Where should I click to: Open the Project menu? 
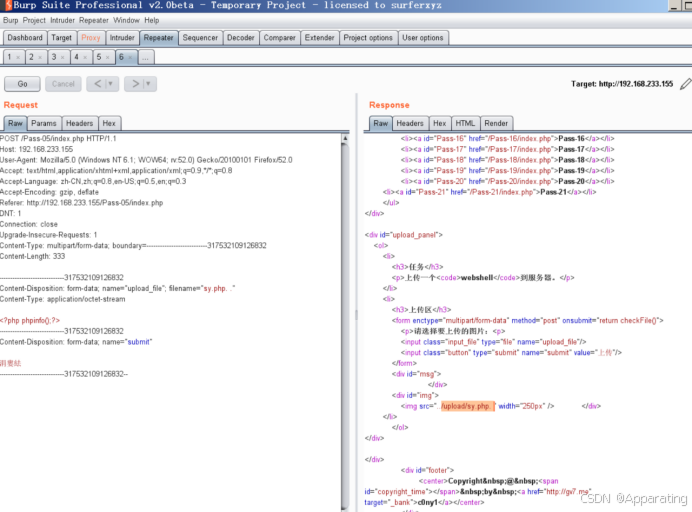point(34,20)
